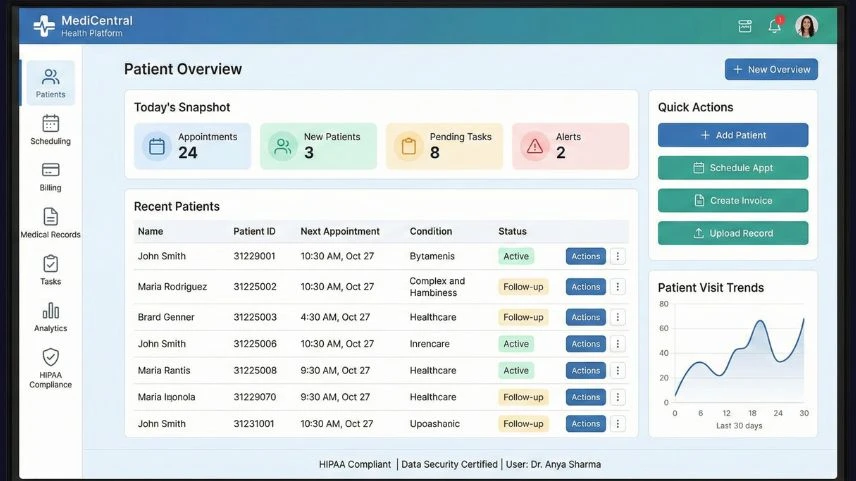Click HIPAA Compliant in the footer
This screenshot has width=856, height=481.
(x=355, y=465)
